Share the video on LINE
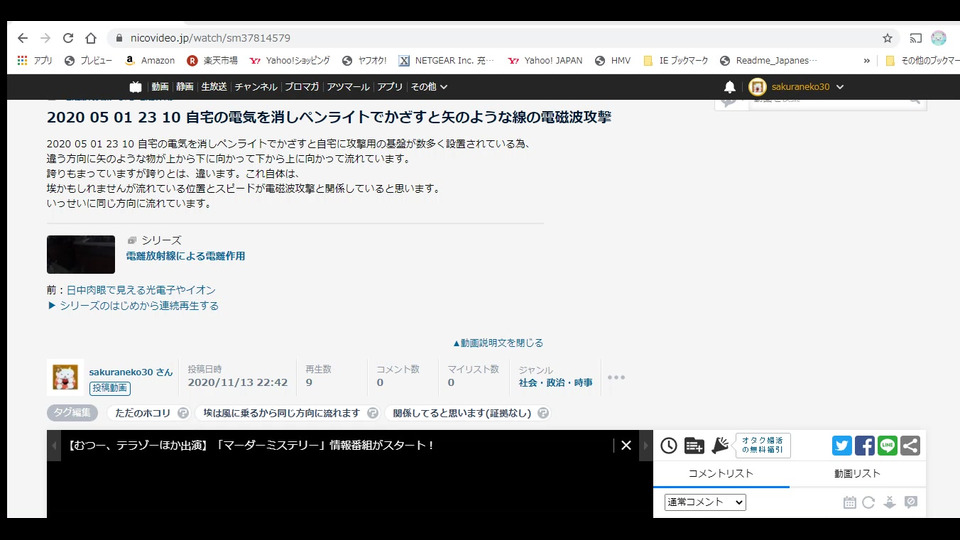This screenshot has height=540, width=960. [887, 445]
